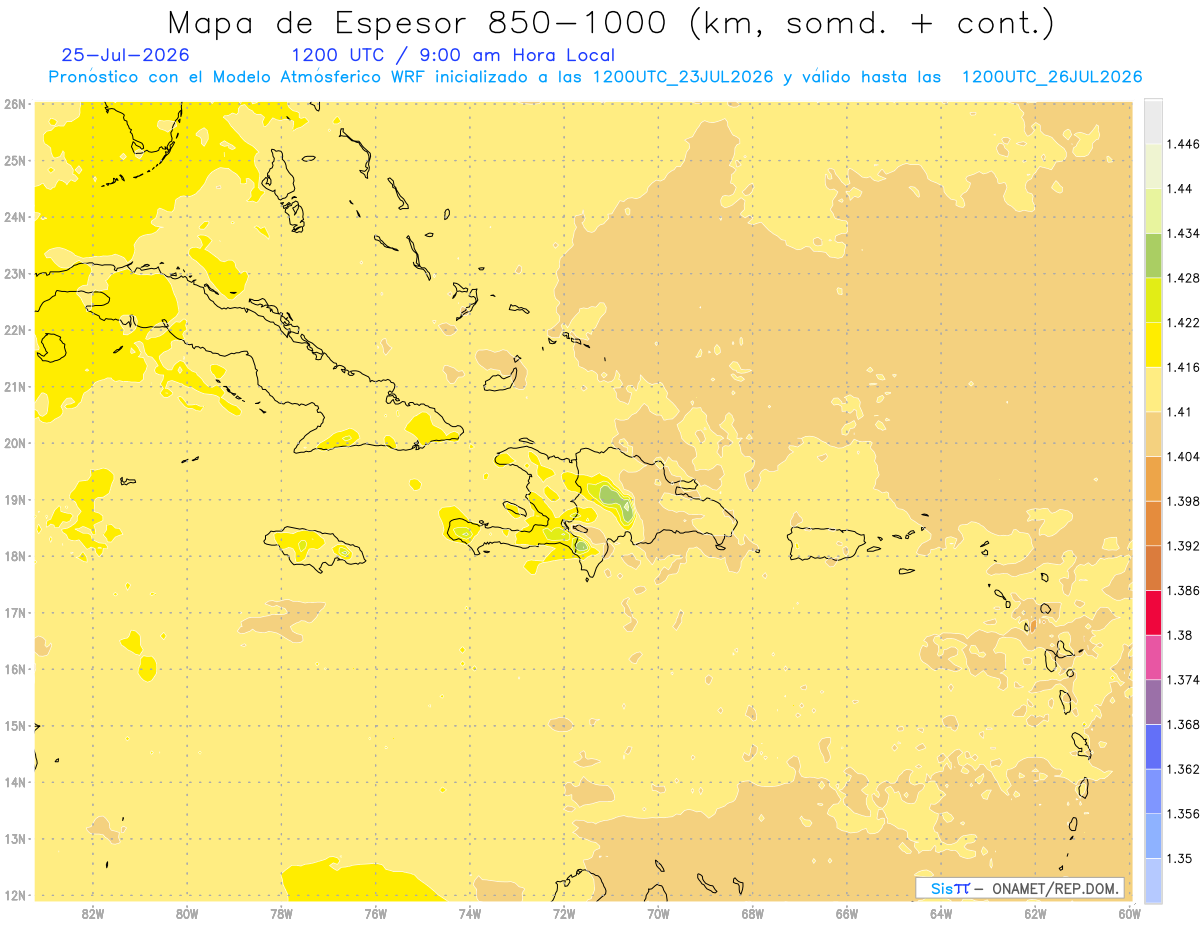Click the legend value 1.386
The height and width of the screenshot is (927, 1200).
point(1183,590)
